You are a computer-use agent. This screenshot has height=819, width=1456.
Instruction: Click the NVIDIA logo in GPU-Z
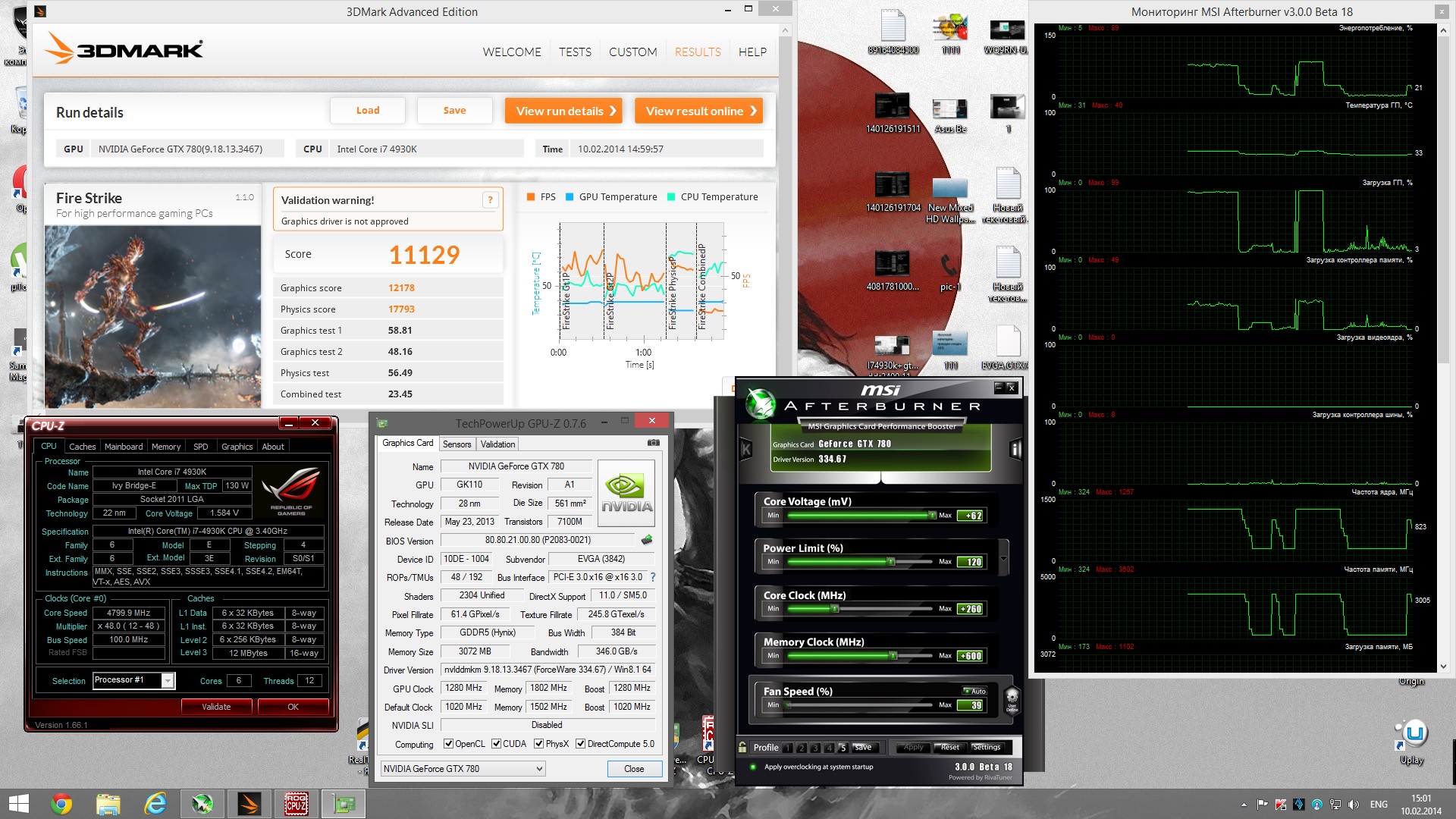626,494
